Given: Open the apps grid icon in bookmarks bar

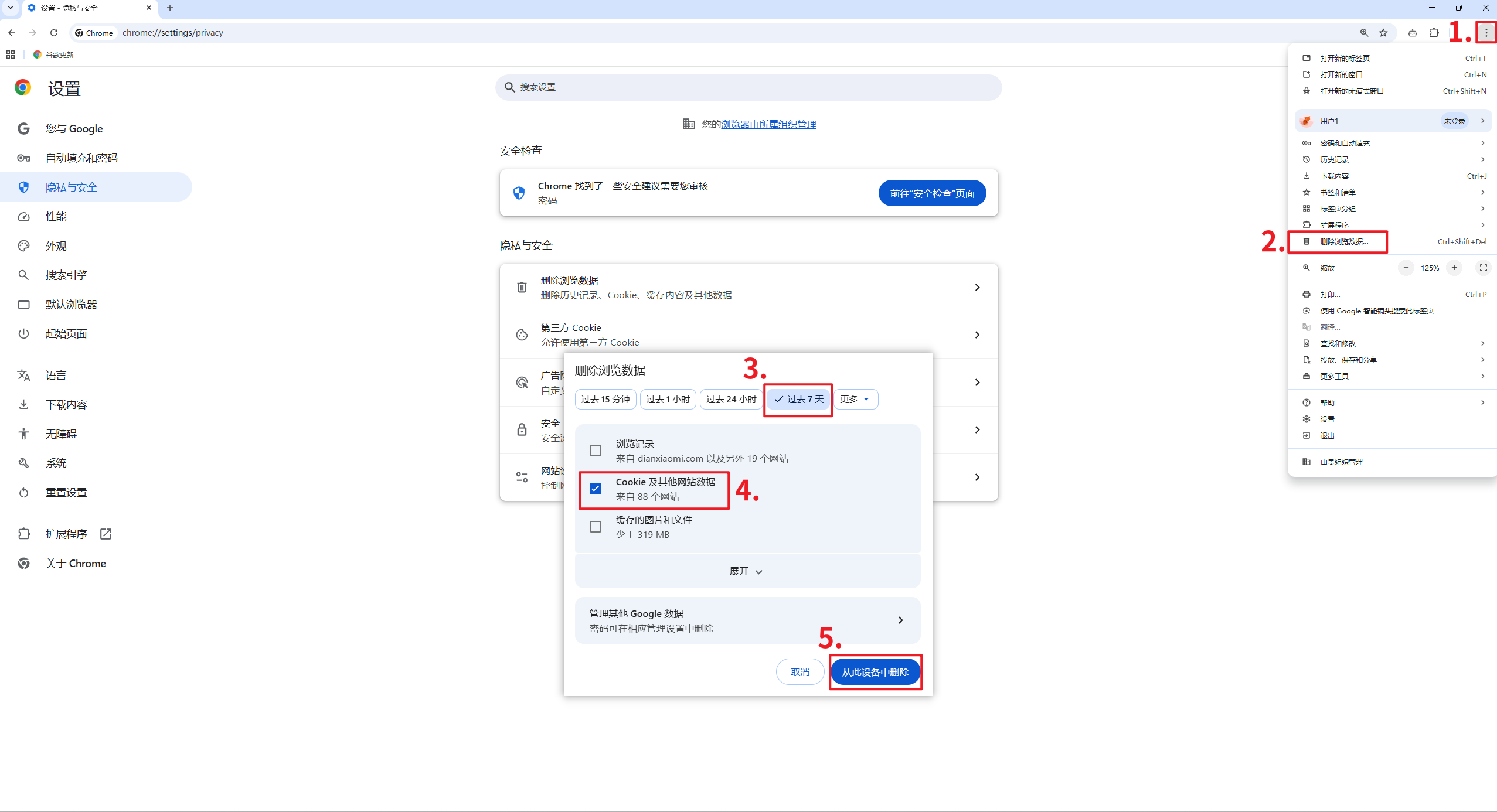Looking at the screenshot, I should [11, 54].
